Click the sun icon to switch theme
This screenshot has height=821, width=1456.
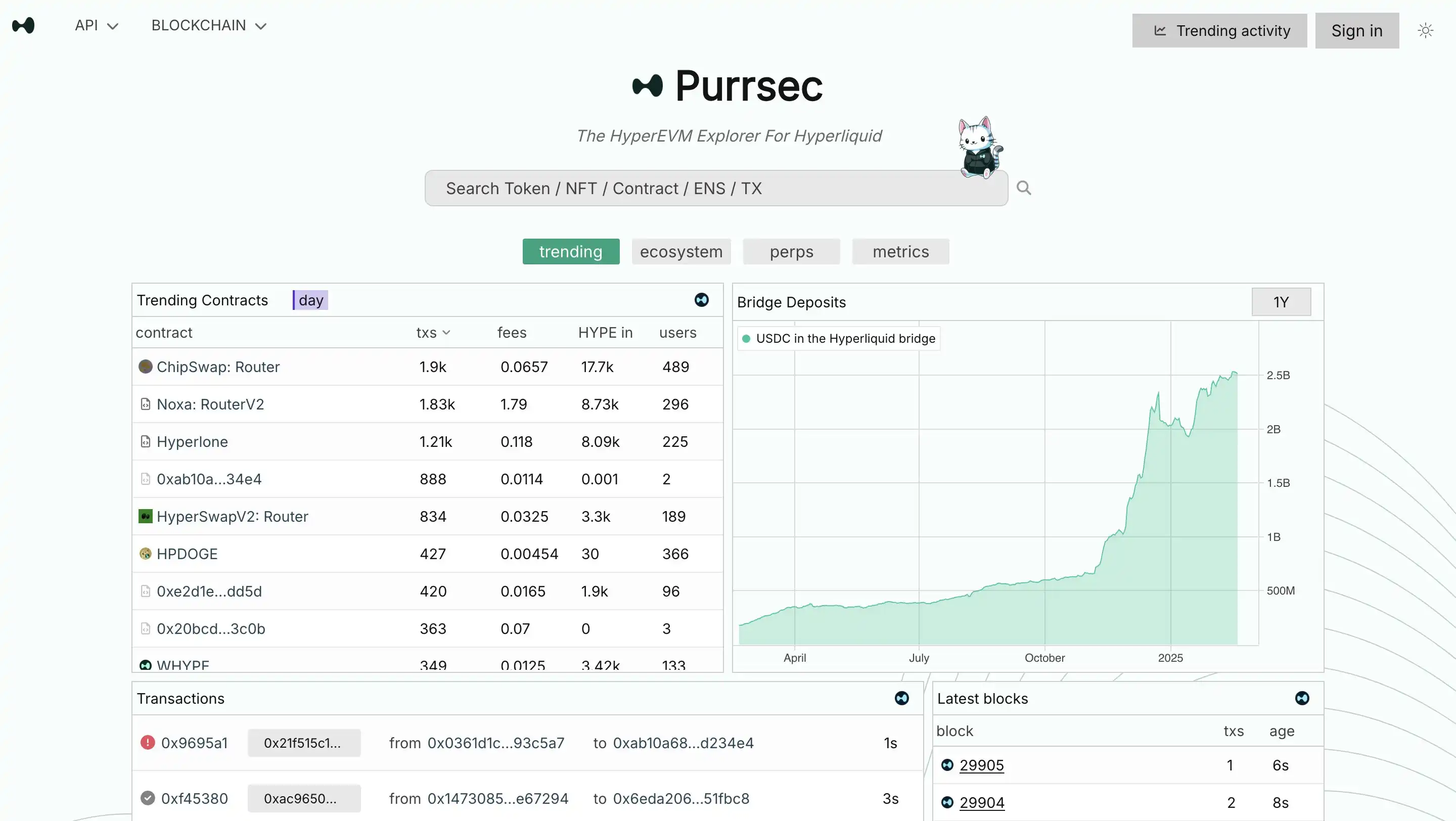click(x=1426, y=30)
